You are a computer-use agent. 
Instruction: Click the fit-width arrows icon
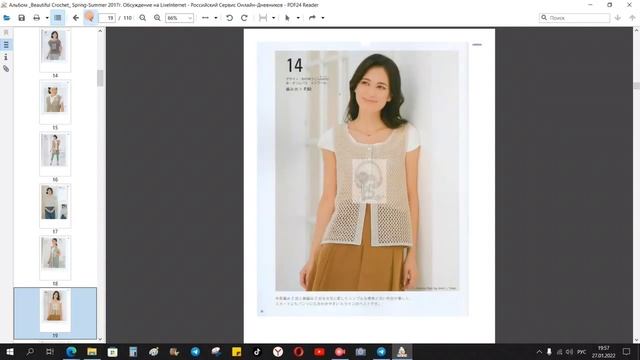pyautogui.click(x=205, y=18)
